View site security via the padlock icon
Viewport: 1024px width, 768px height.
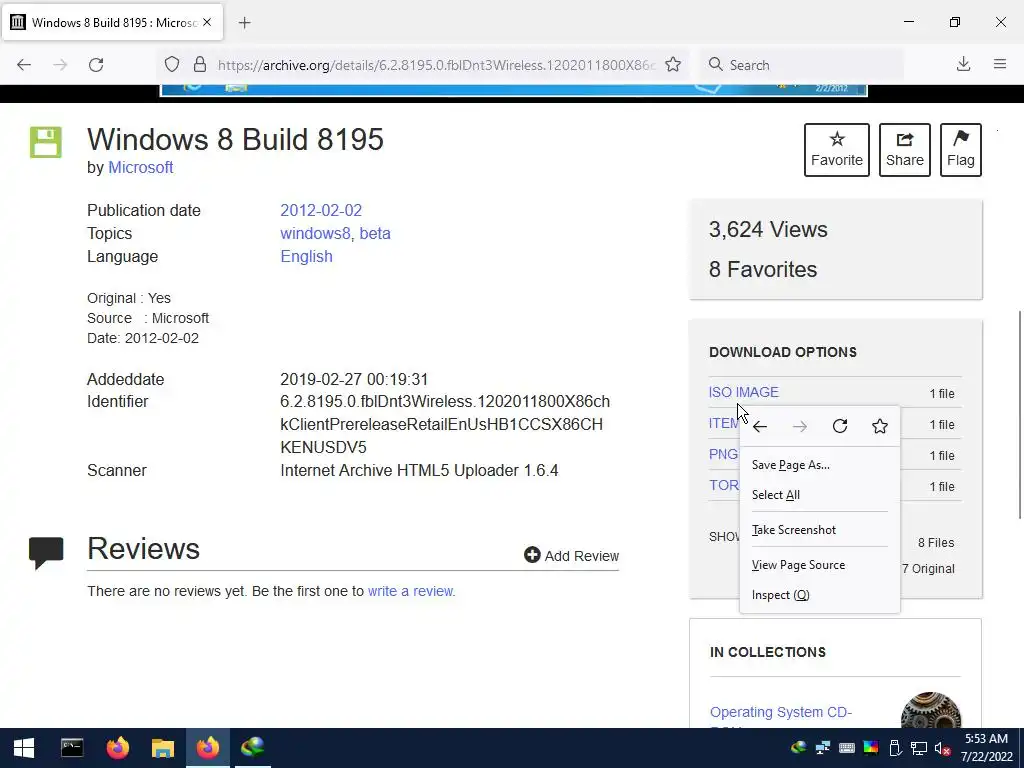click(200, 65)
